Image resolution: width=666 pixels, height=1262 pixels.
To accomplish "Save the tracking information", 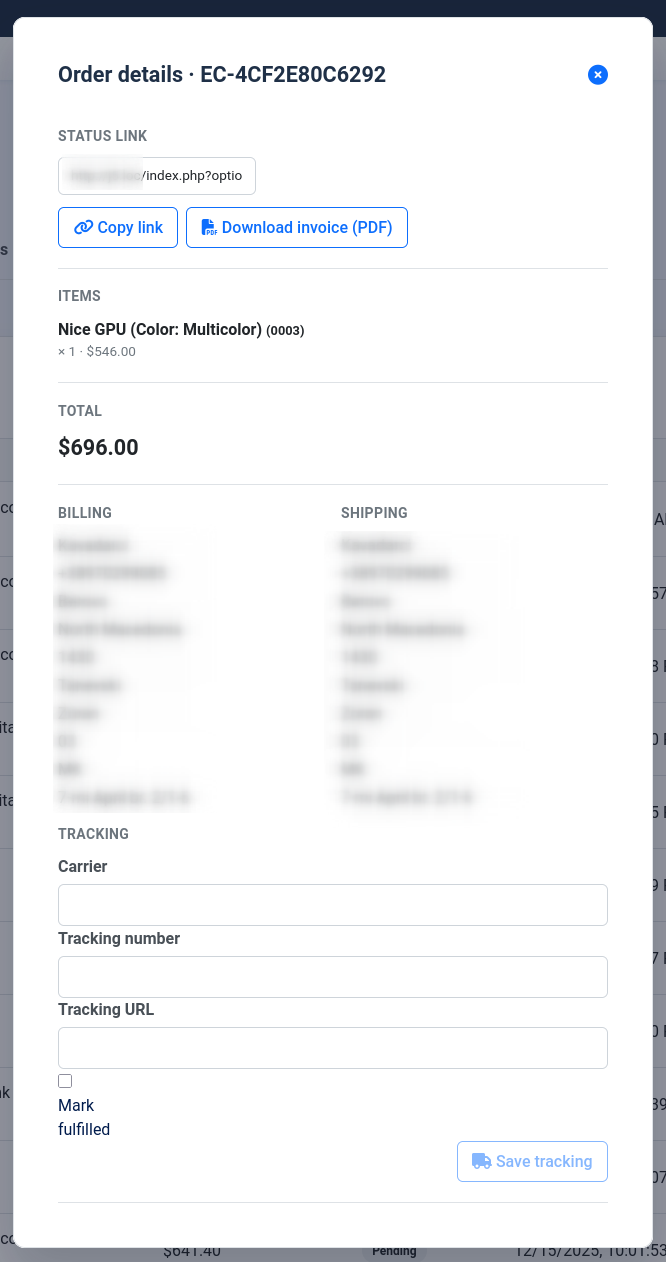I will tap(532, 1161).
